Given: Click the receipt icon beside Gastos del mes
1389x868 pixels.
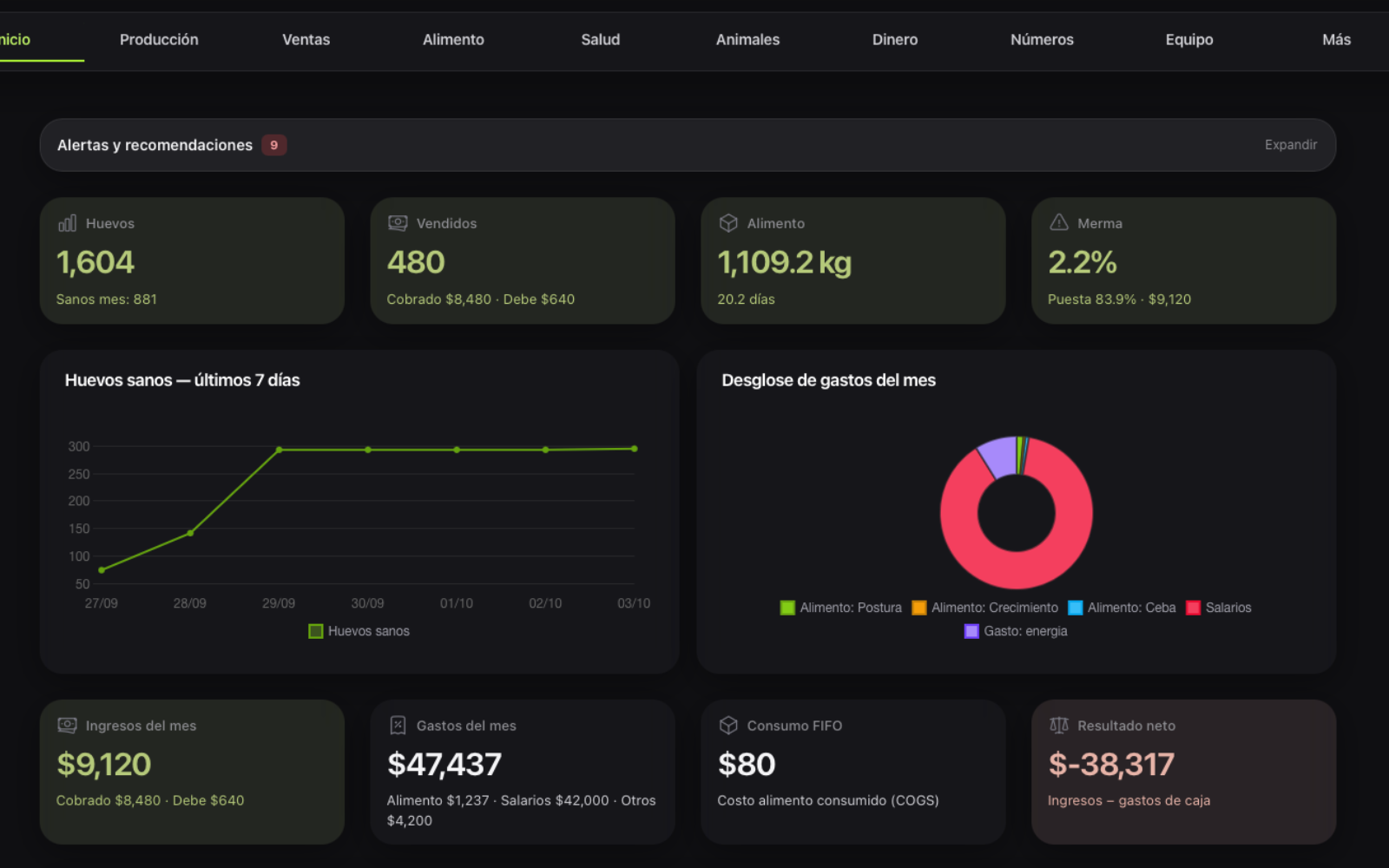Looking at the screenshot, I should coord(398,725).
